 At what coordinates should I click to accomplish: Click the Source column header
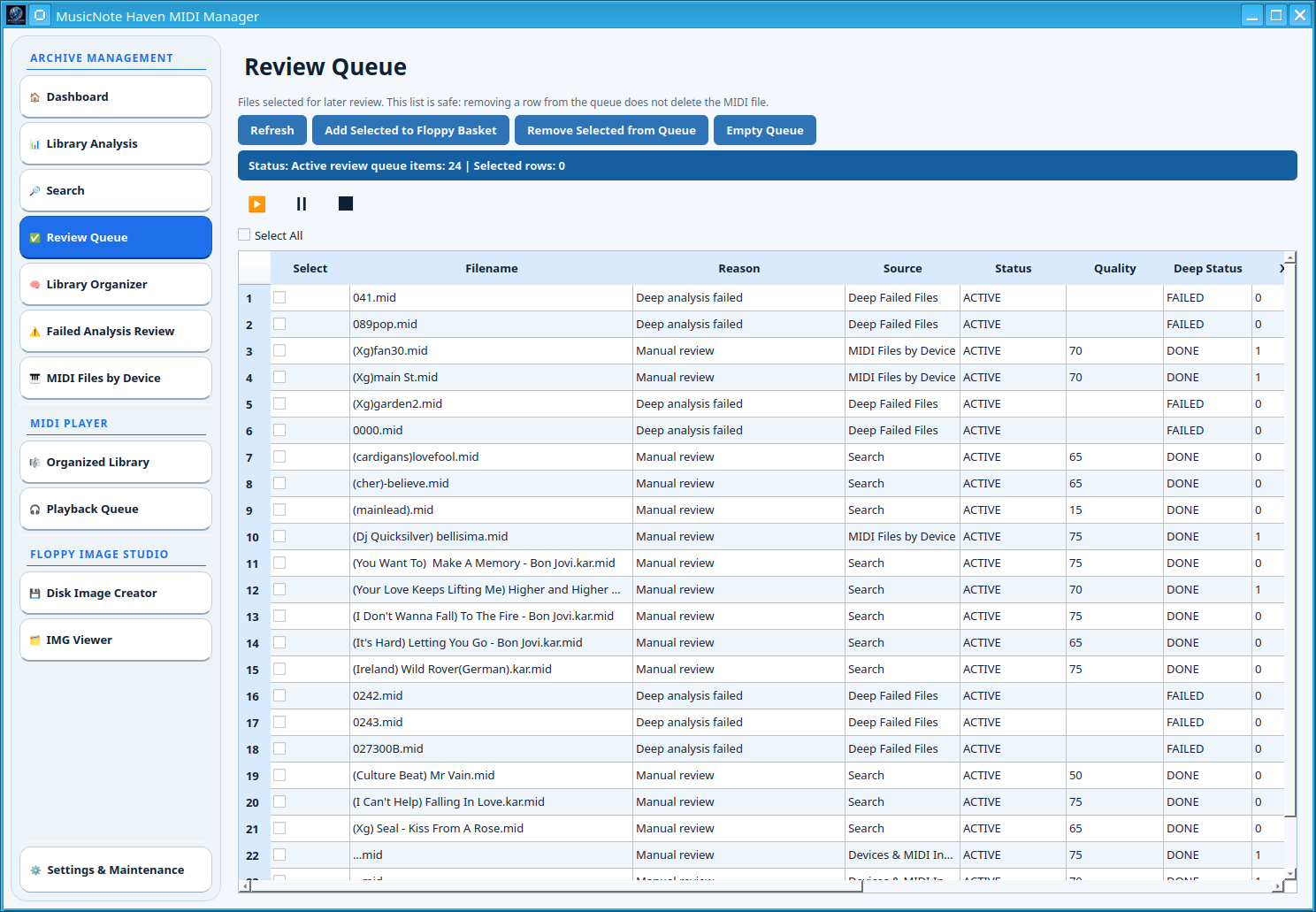[x=903, y=269]
